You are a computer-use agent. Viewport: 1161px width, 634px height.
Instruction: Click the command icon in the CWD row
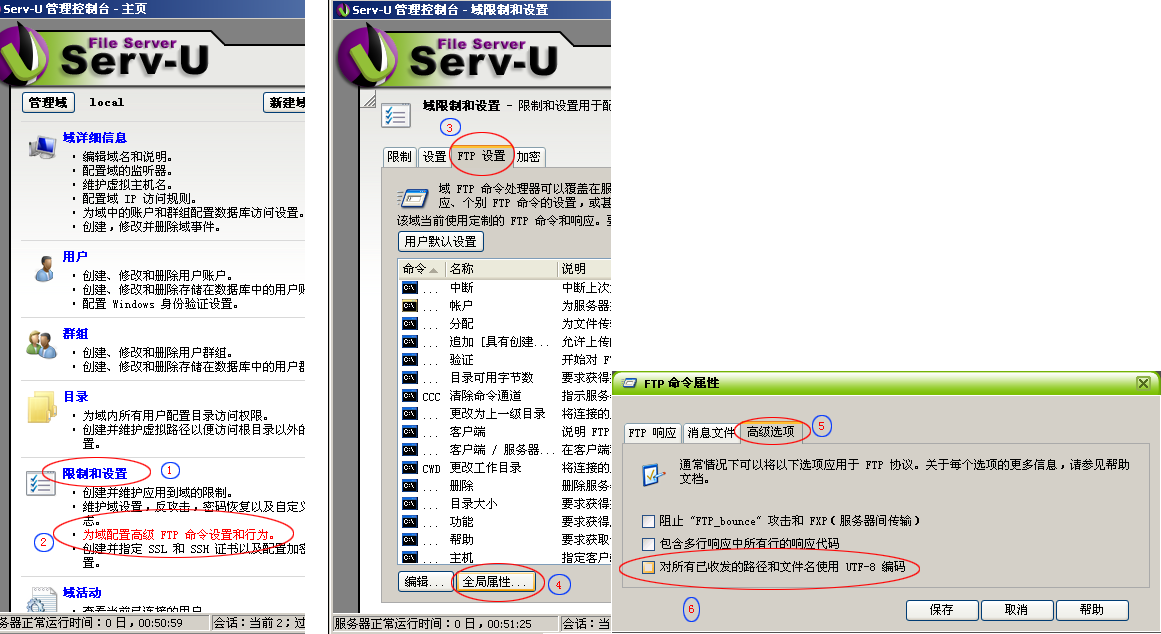tap(409, 467)
